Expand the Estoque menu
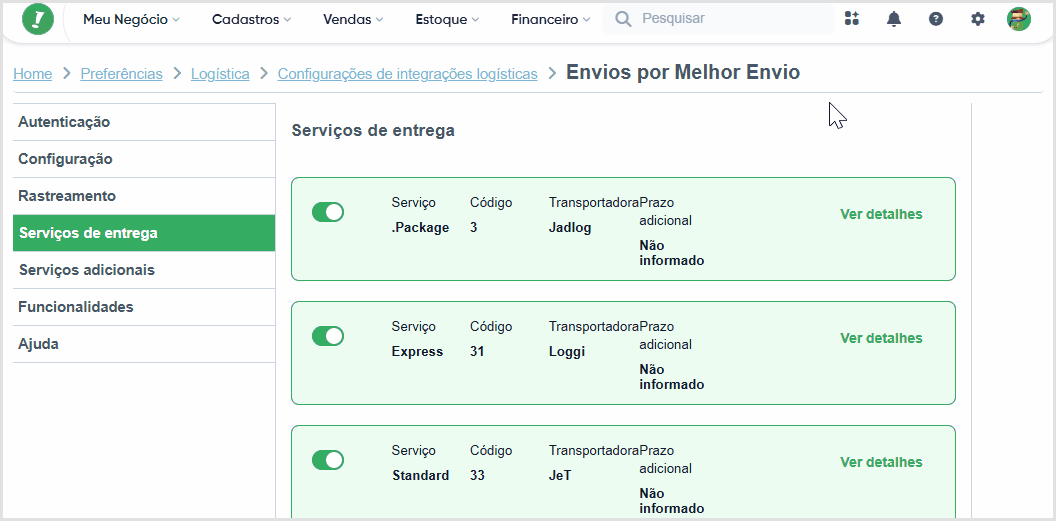 (447, 20)
